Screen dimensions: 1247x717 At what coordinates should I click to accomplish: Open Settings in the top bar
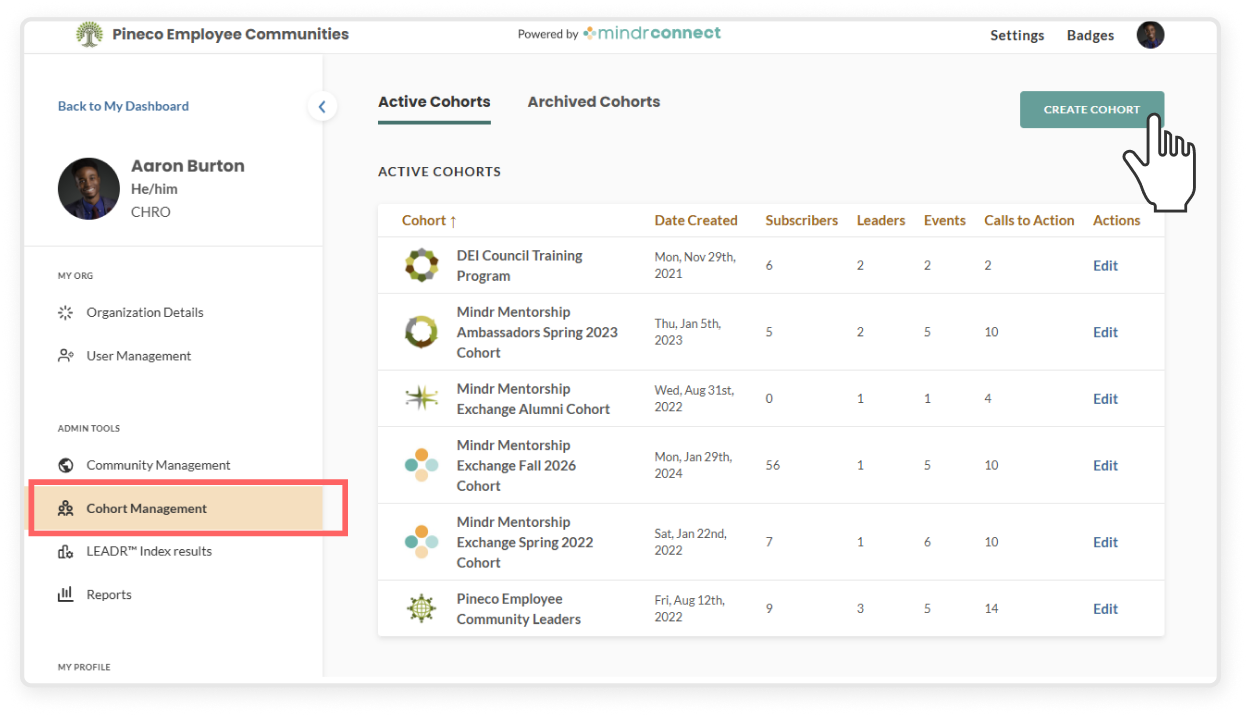[x=1017, y=35]
